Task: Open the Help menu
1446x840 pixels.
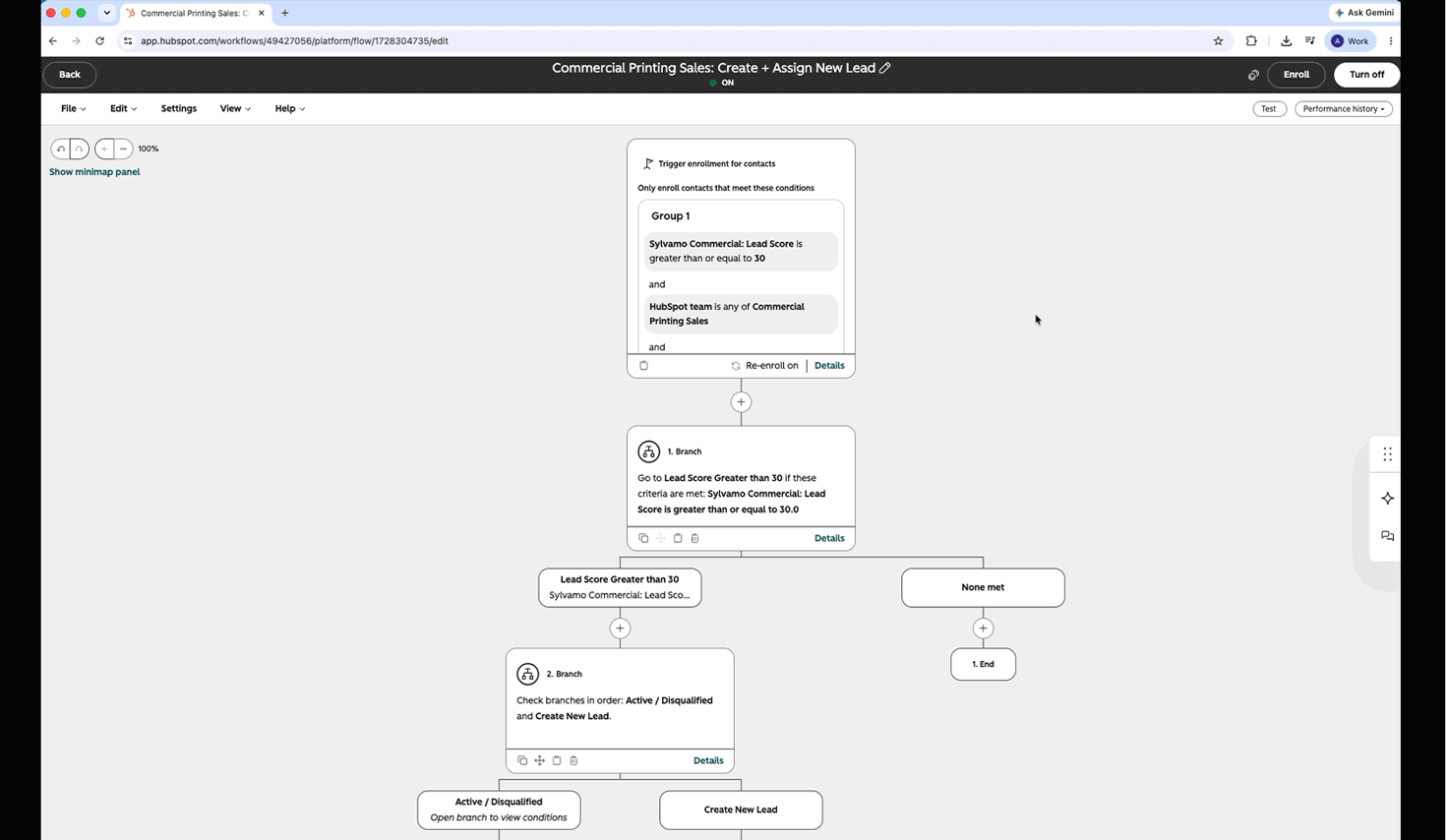Action: (x=289, y=108)
